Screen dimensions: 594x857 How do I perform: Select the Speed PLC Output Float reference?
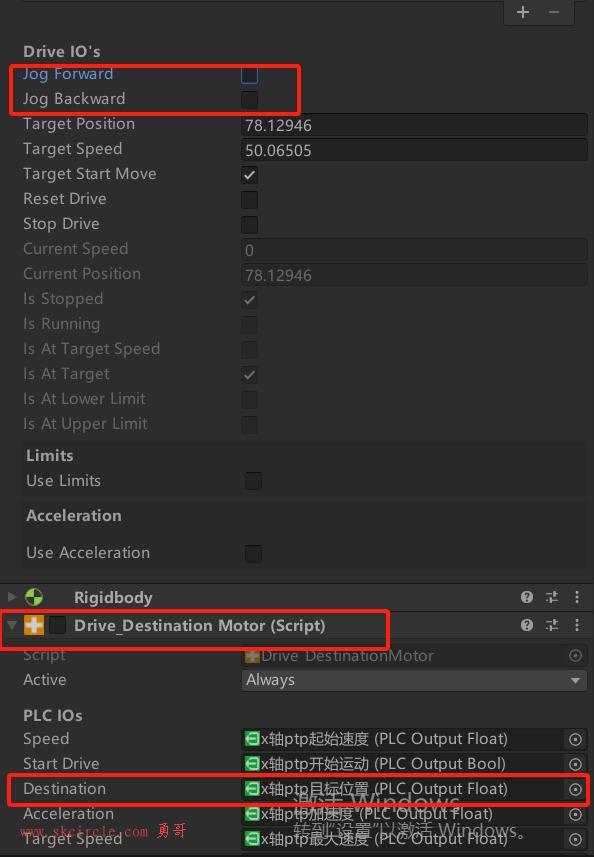(x=402, y=739)
